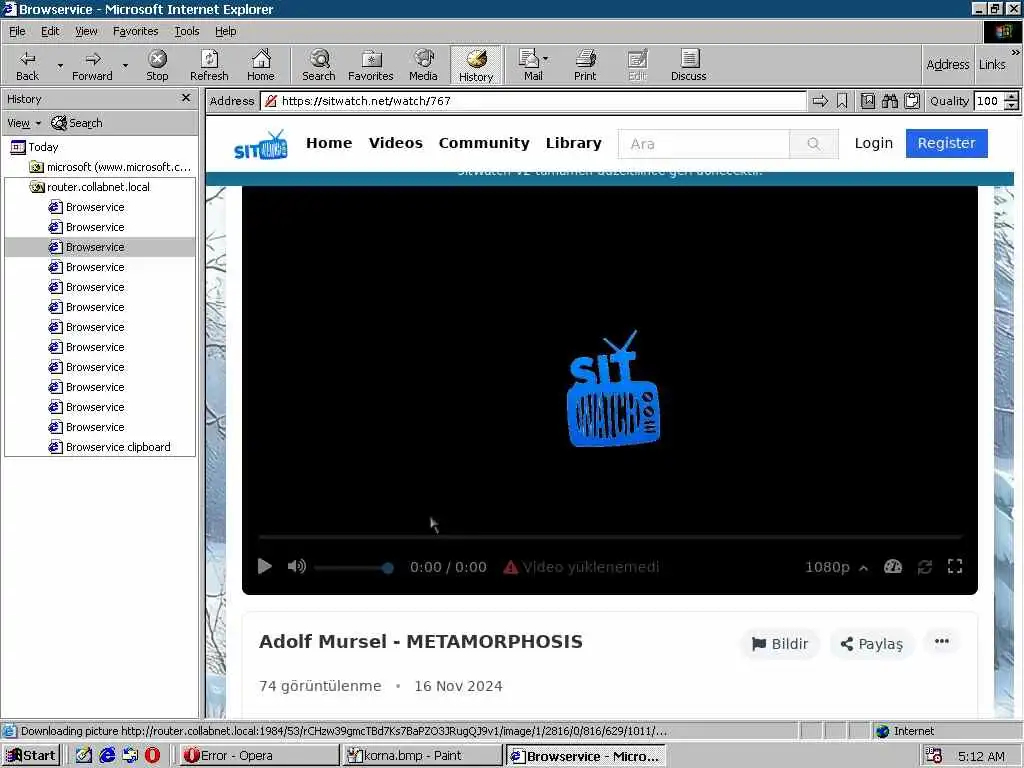Screen dimensions: 1024x768
Task: Open the Library link
Action: 573,143
